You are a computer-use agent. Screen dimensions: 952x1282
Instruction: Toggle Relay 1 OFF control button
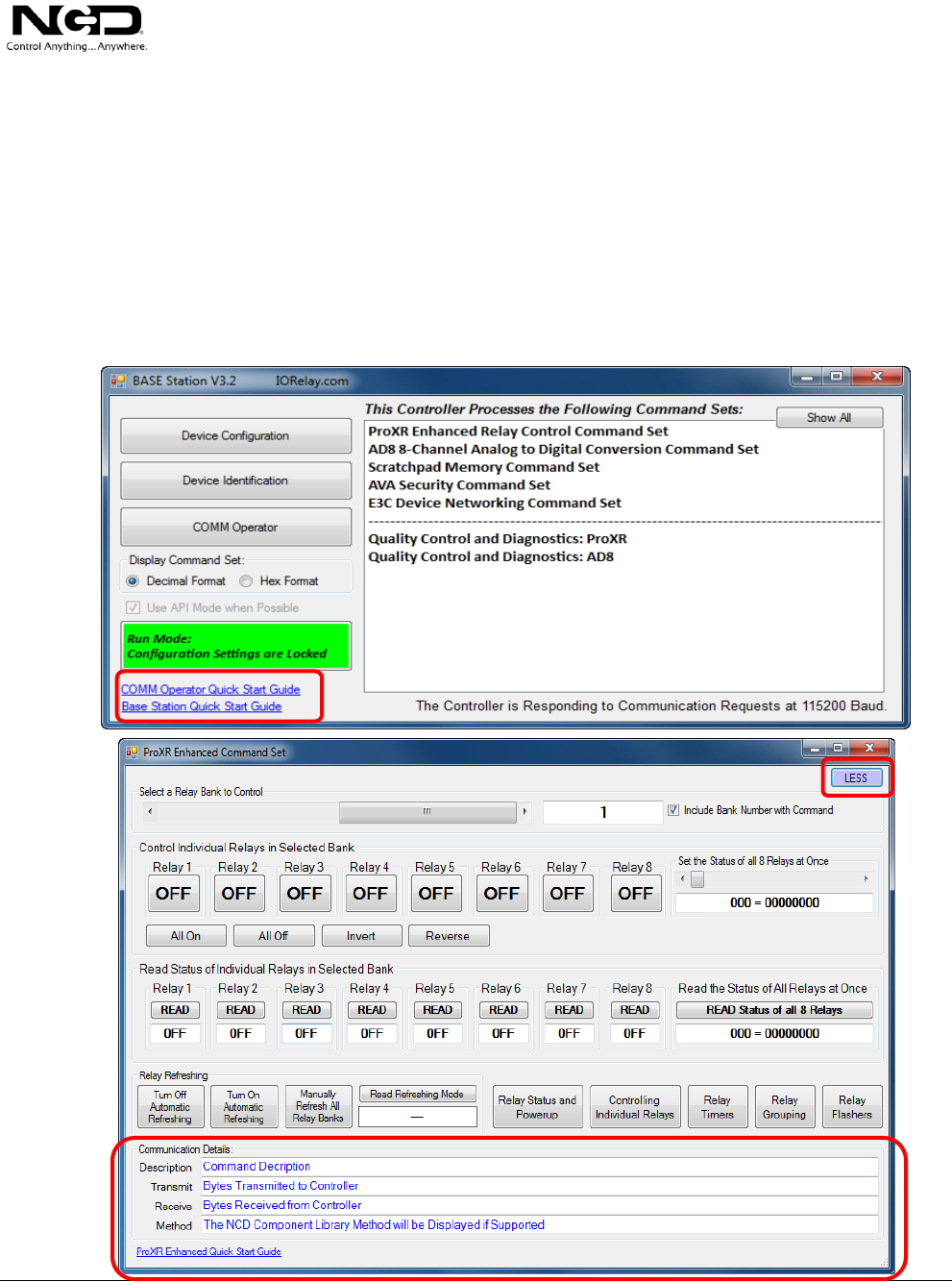[x=173, y=894]
